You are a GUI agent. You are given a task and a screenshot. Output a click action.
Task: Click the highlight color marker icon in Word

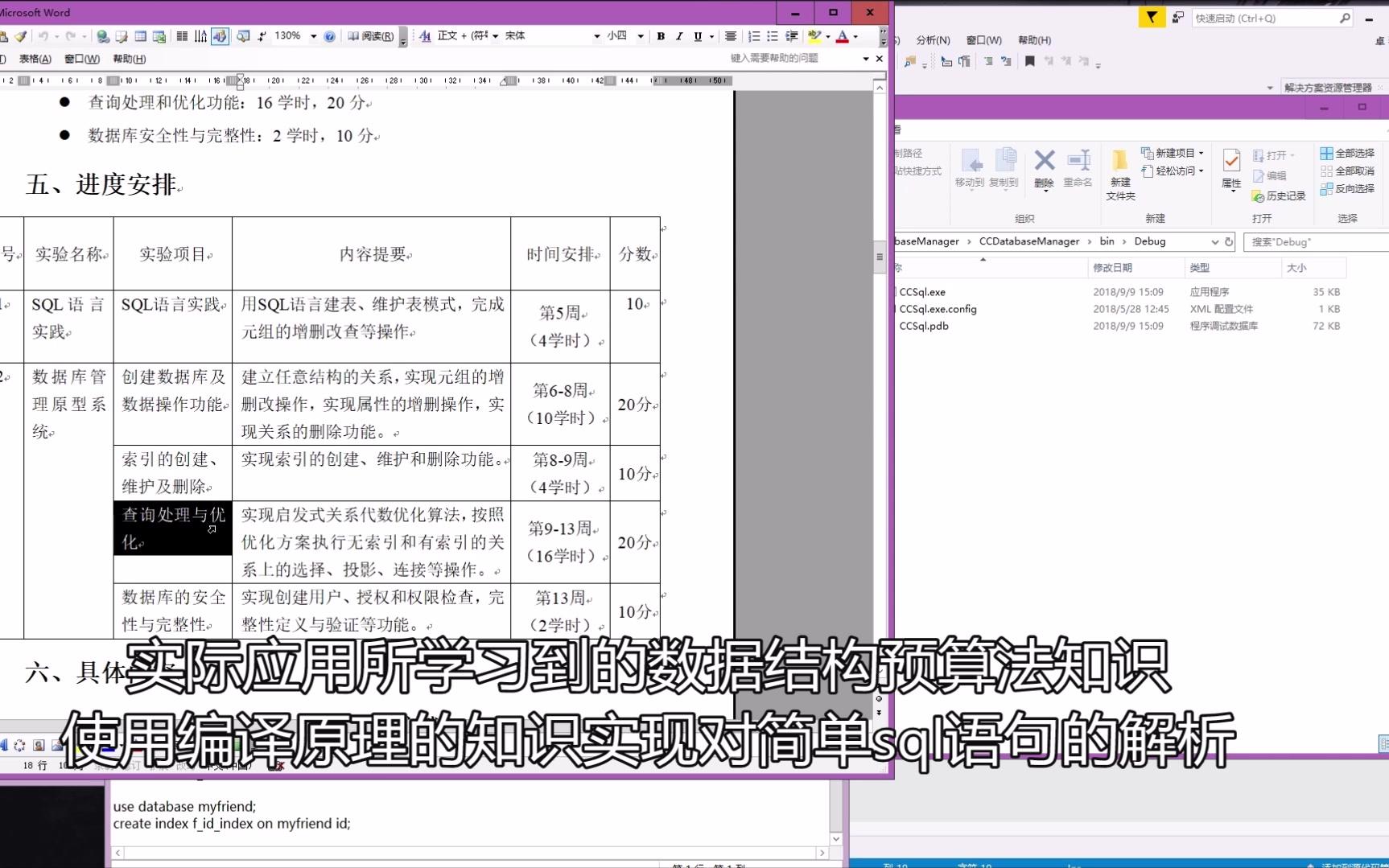click(814, 36)
